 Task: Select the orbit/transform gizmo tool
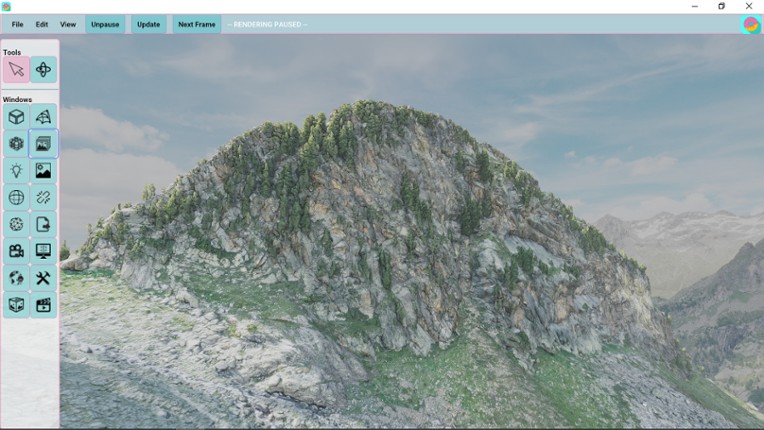pyautogui.click(x=43, y=69)
